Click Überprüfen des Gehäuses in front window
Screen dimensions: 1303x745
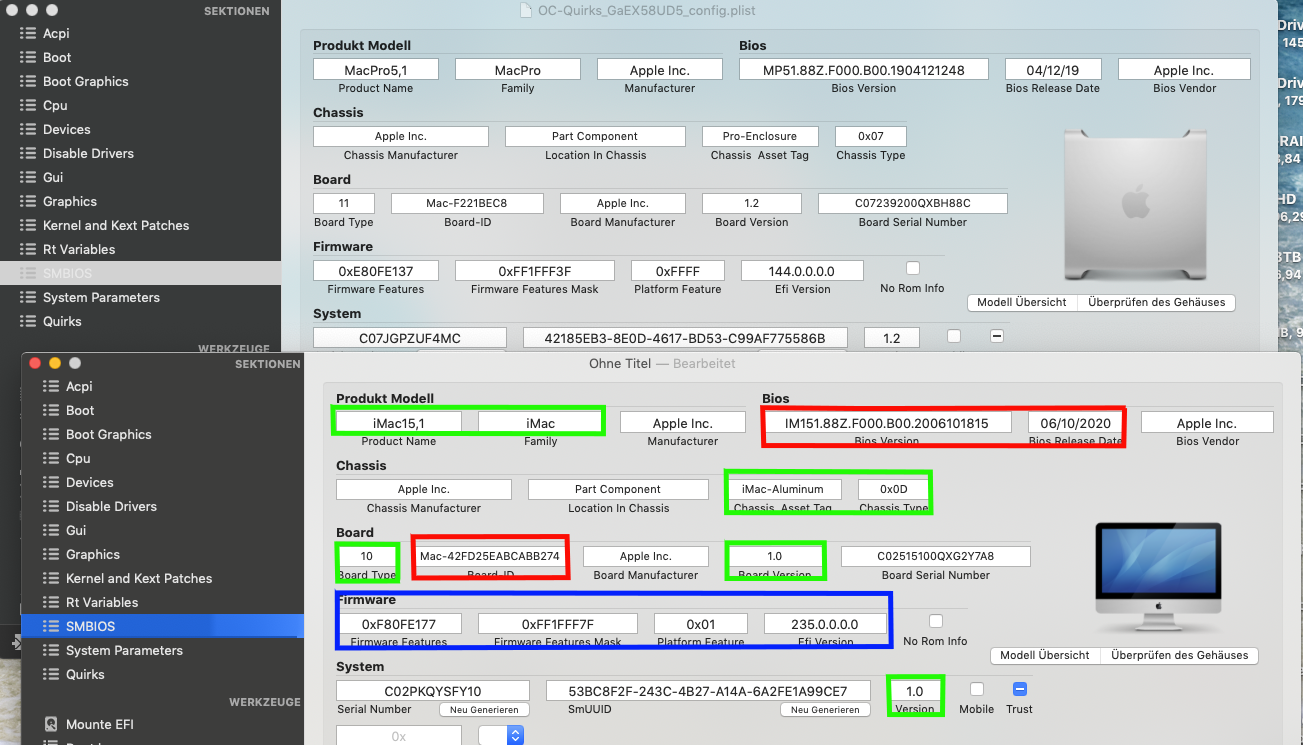click(x=1180, y=655)
